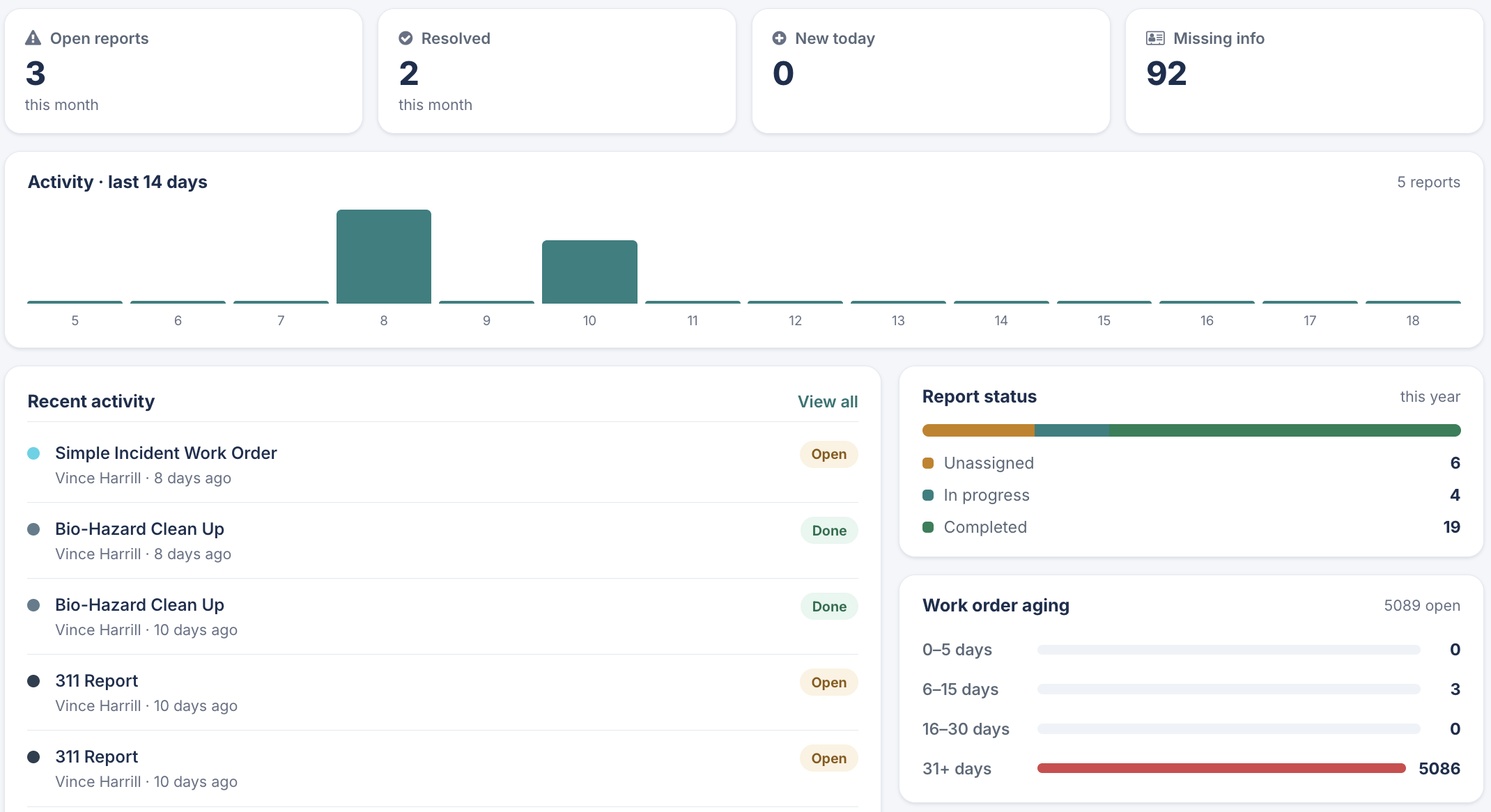Click 'Vince Harrill · 8 days ago' under Simple Incident

point(144,478)
